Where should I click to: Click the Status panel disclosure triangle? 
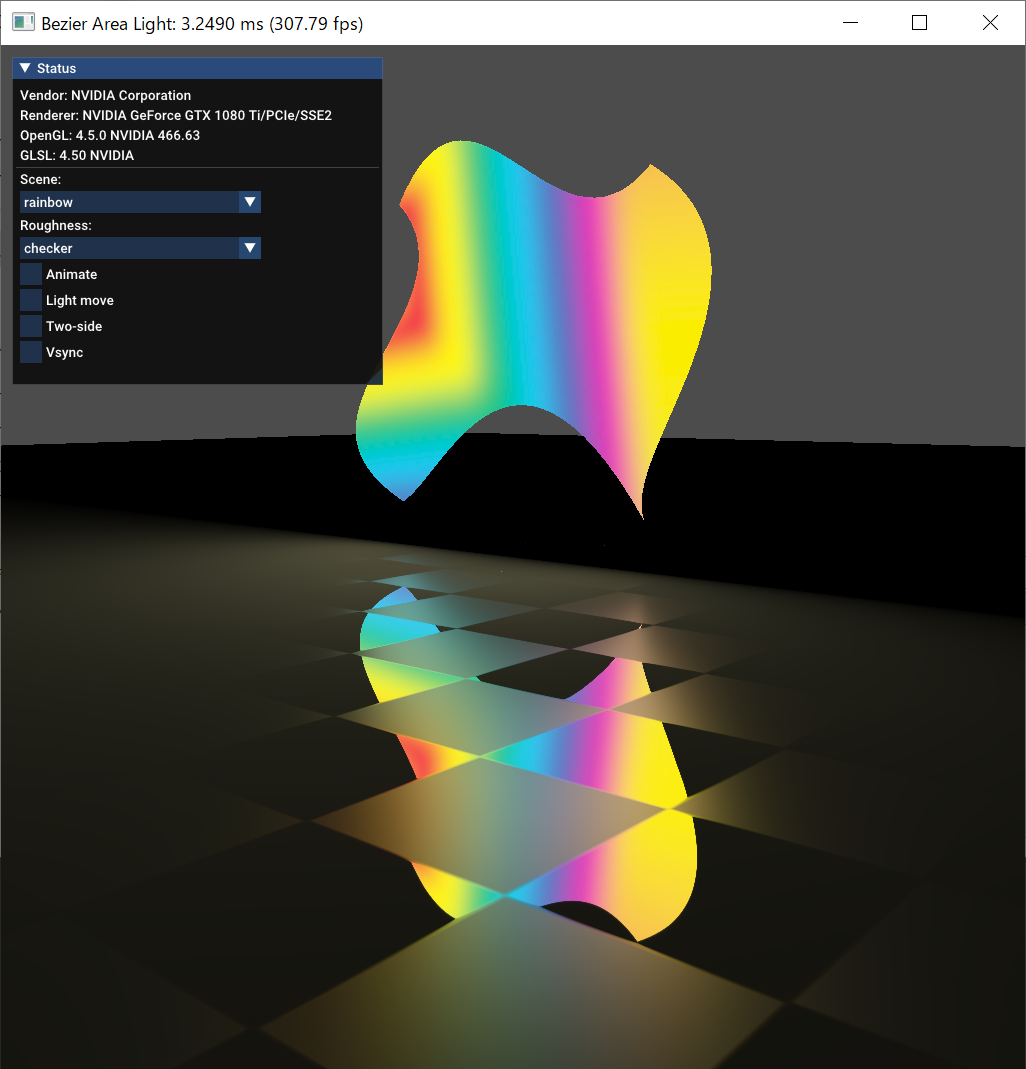[23, 68]
